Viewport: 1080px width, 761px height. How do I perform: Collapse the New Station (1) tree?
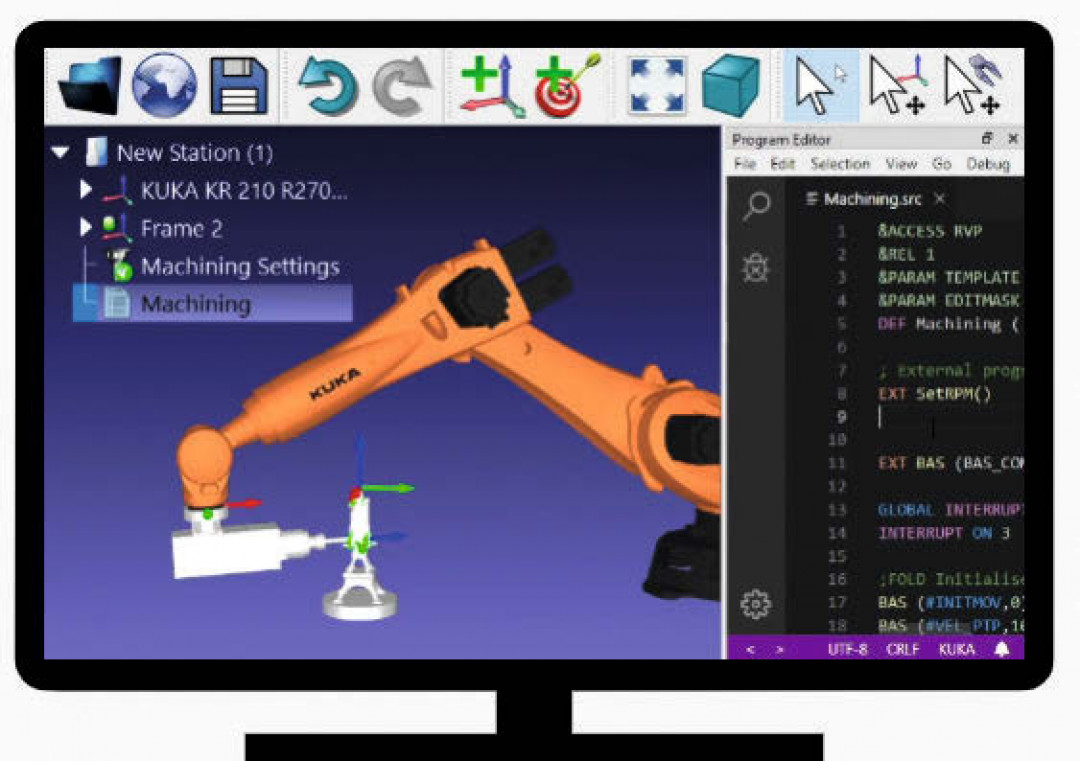coord(61,152)
